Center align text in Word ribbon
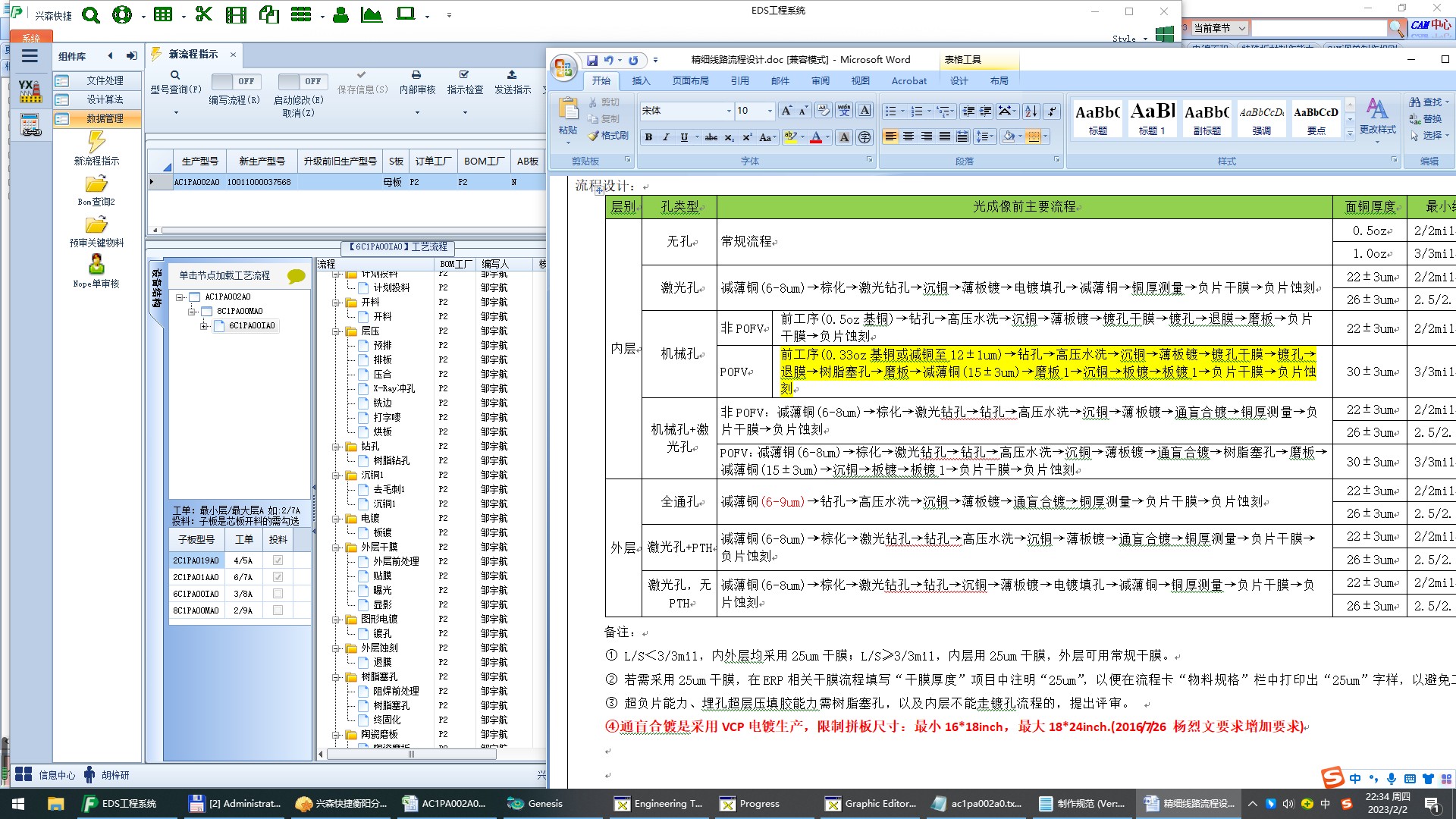Image resolution: width=1456 pixels, height=819 pixels. point(908,136)
